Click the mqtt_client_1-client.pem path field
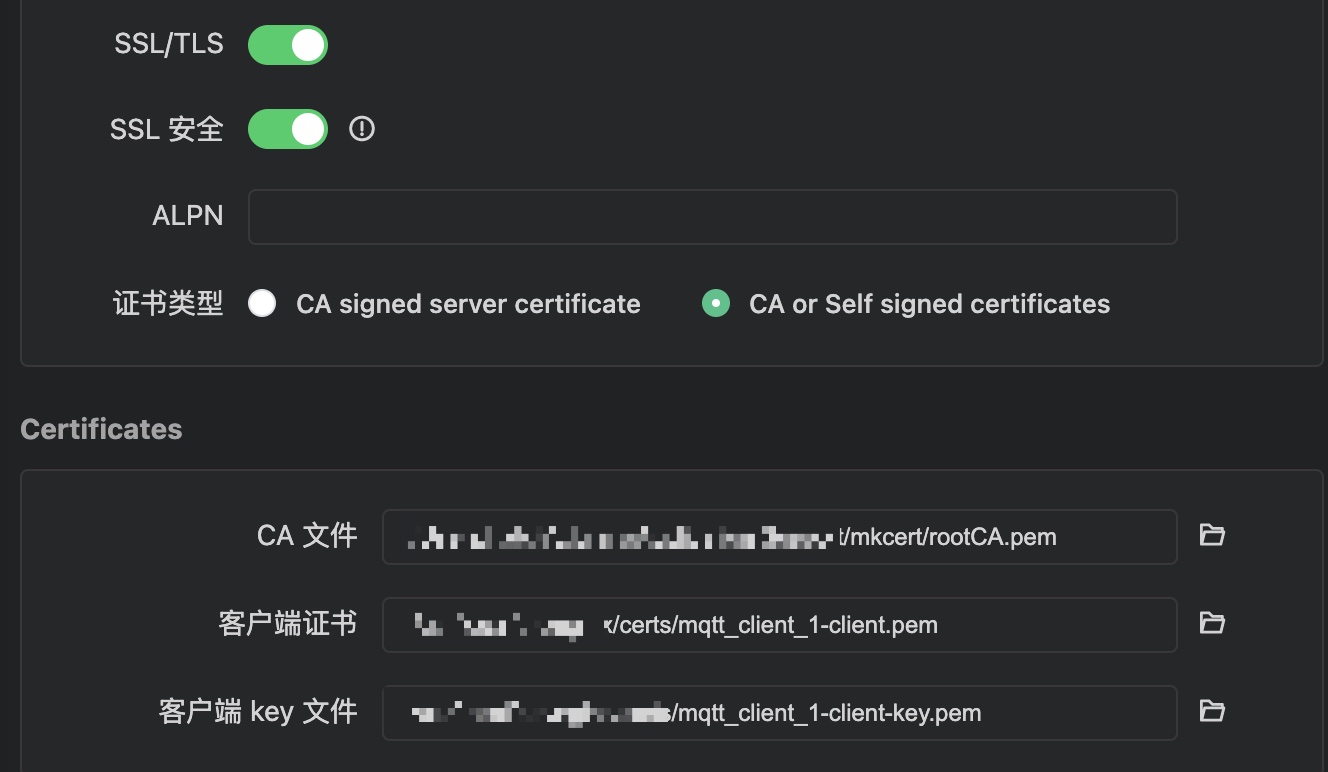The image size is (1328, 772). click(779, 625)
